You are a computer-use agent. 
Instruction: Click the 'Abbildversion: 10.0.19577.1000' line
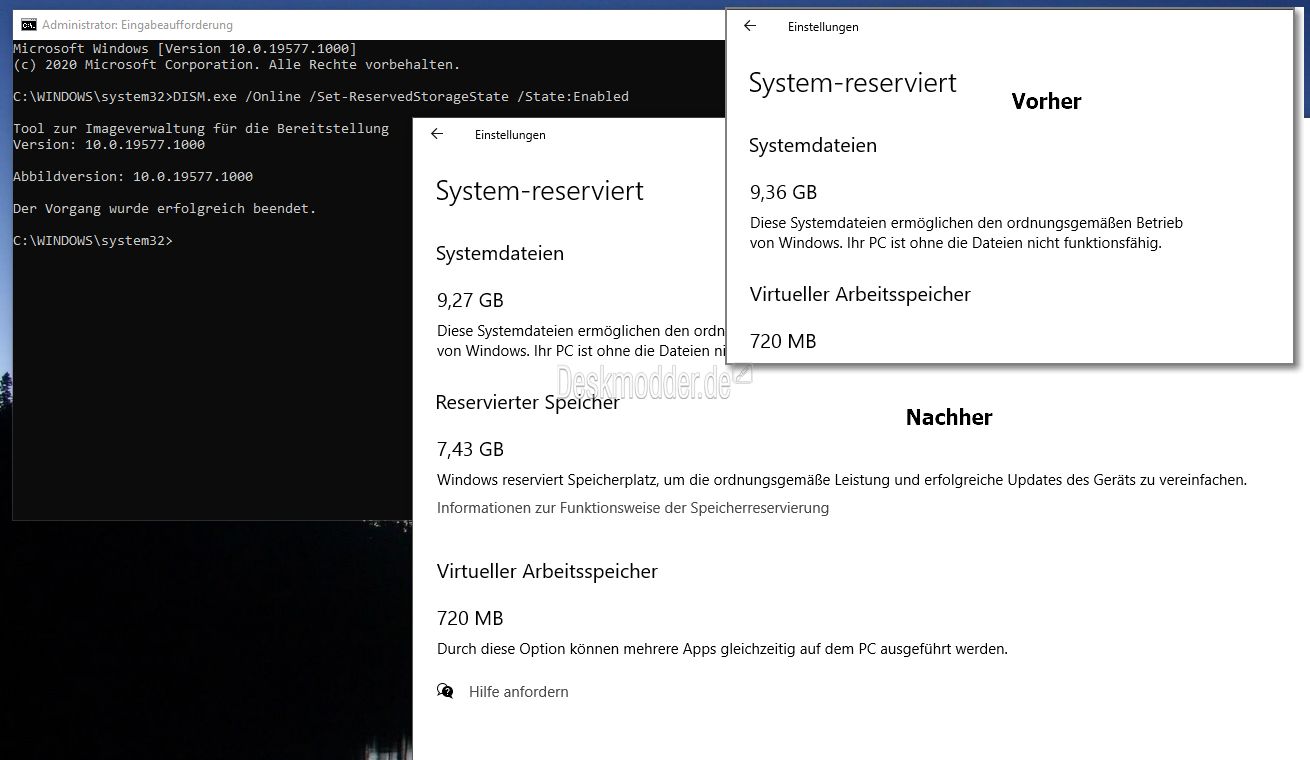point(133,177)
